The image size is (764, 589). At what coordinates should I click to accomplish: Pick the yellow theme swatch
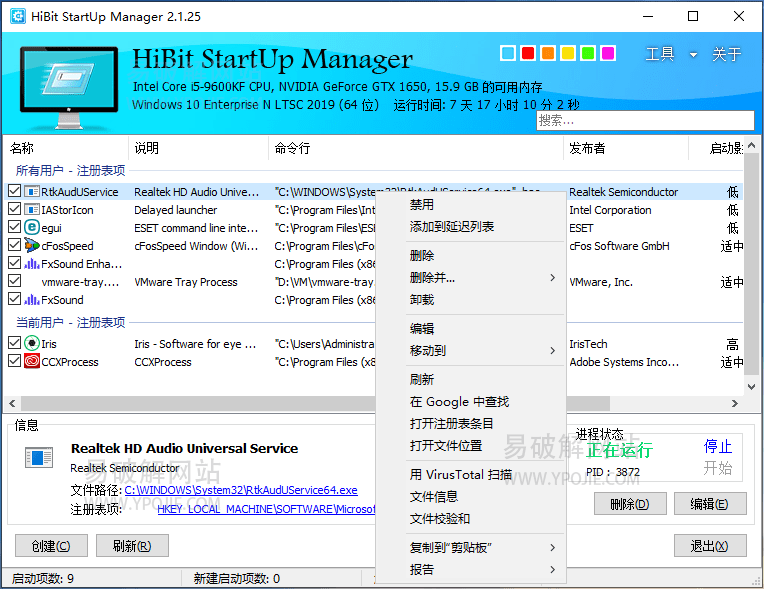click(x=568, y=53)
